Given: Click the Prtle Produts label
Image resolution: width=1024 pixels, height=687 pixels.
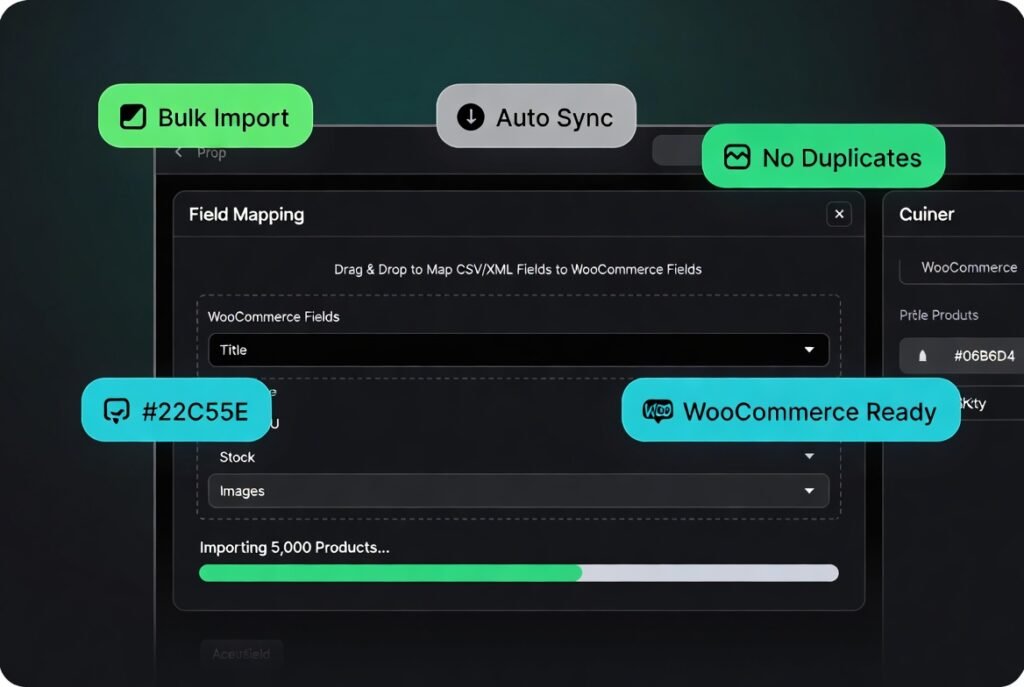Looking at the screenshot, I should point(938,315).
